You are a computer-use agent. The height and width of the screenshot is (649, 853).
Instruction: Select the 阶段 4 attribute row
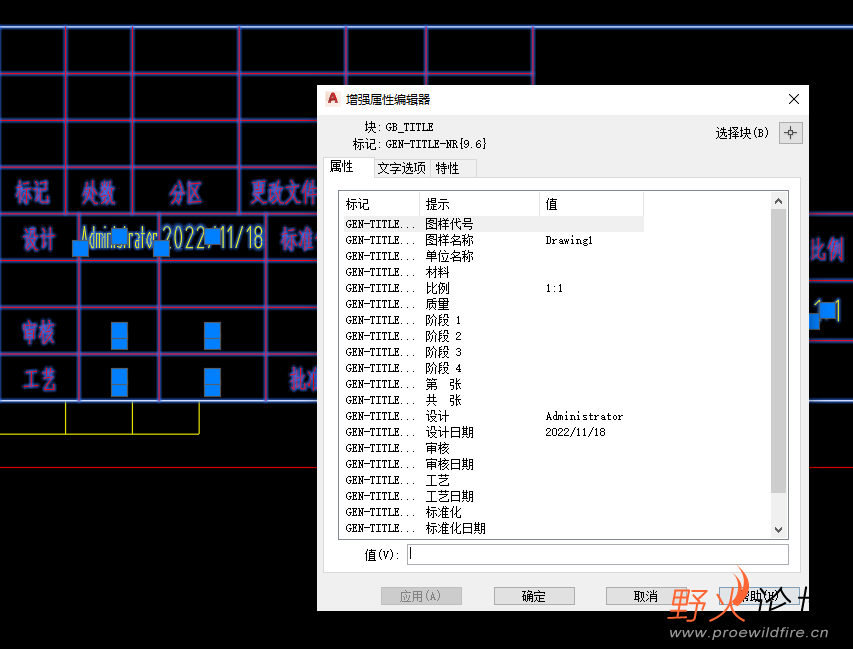click(x=493, y=368)
